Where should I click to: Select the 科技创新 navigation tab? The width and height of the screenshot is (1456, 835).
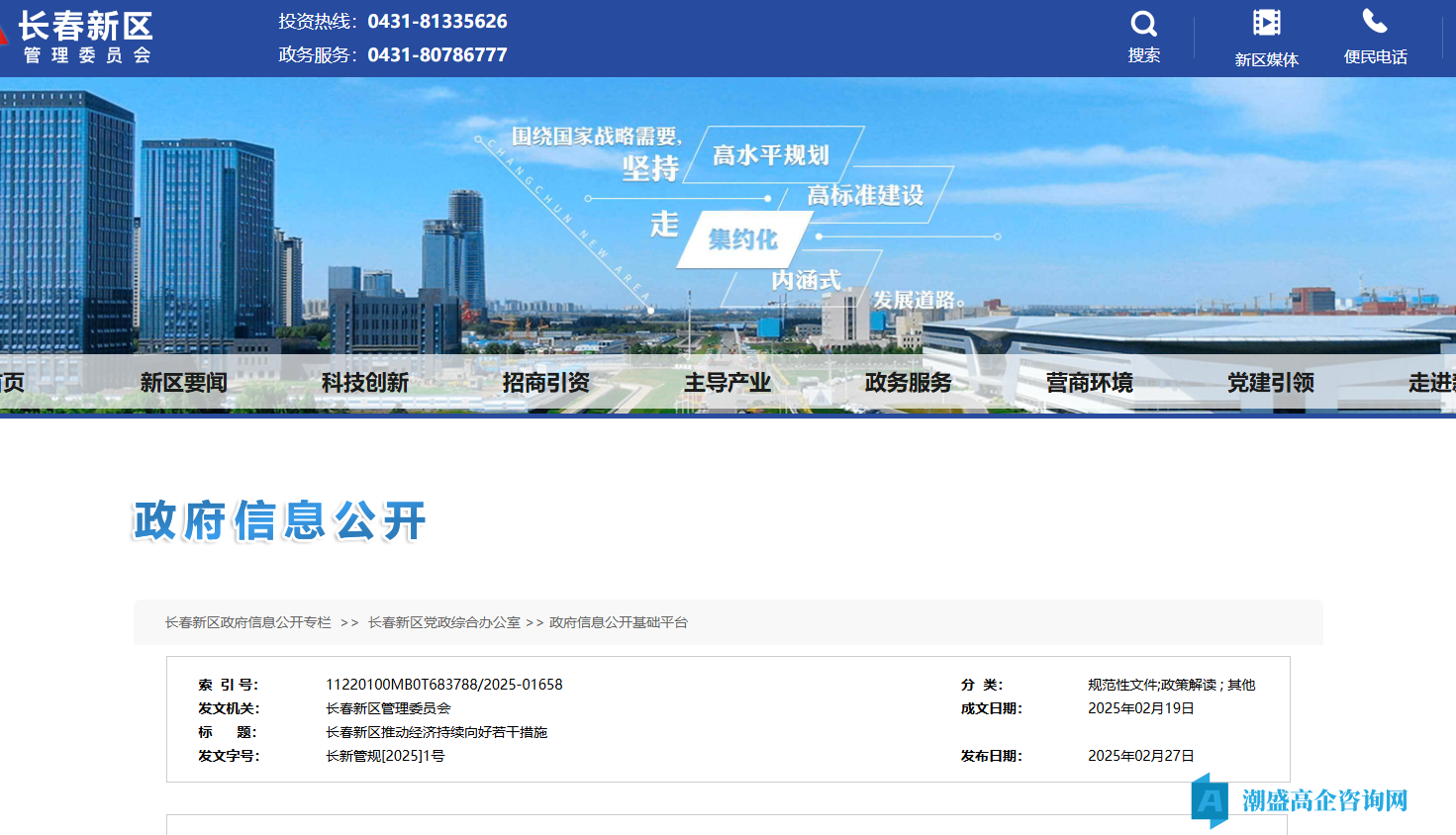click(364, 383)
